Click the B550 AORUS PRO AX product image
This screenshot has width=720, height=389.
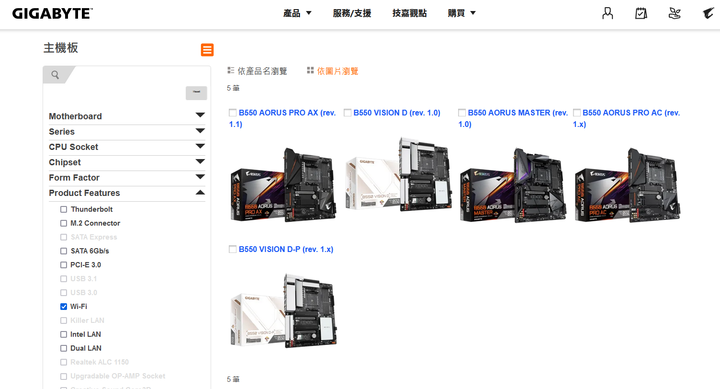point(283,185)
